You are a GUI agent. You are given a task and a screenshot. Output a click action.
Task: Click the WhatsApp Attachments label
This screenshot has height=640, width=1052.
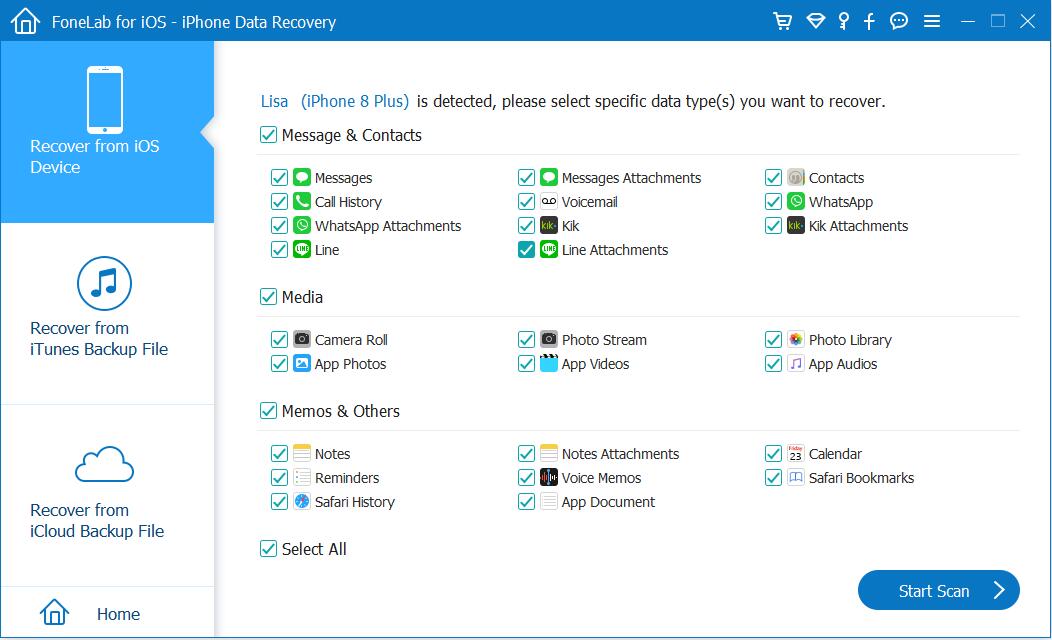(x=388, y=226)
